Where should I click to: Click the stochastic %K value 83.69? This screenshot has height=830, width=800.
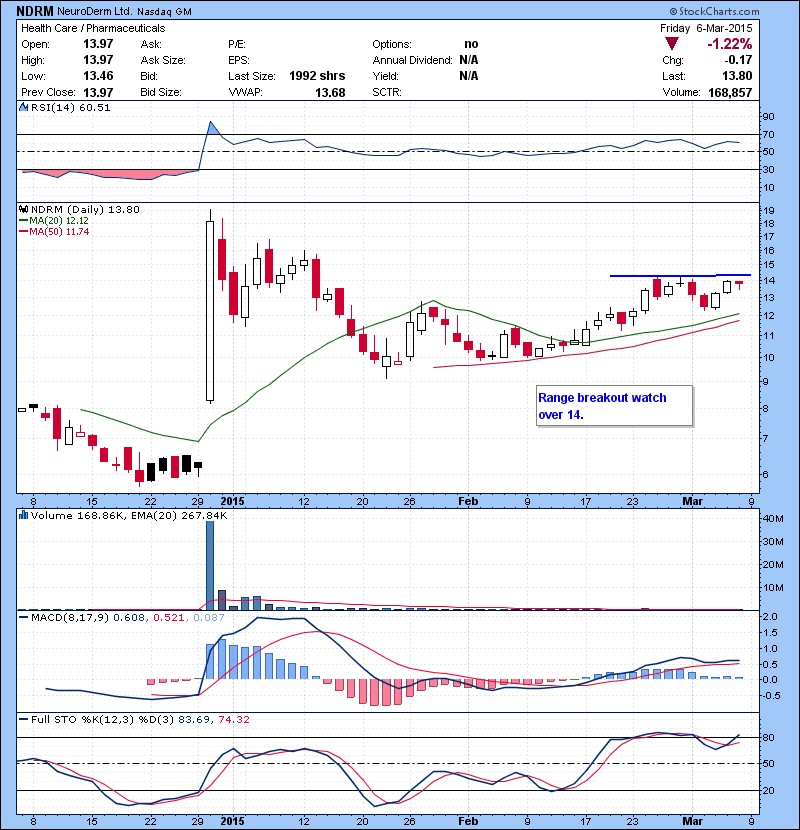point(194,719)
